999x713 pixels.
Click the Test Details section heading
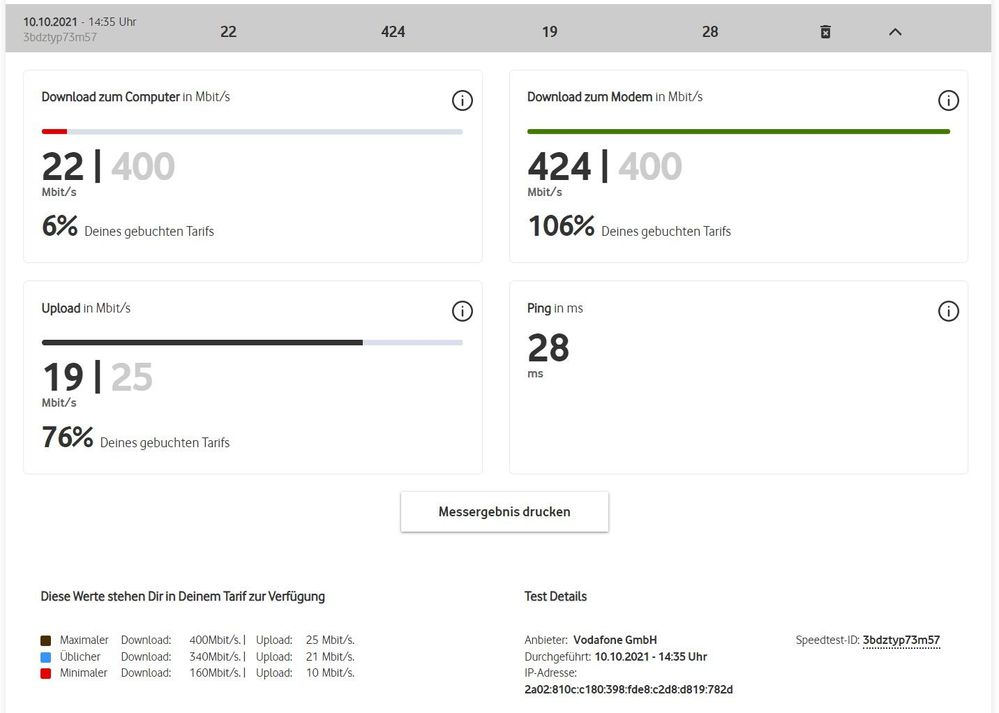(x=555, y=596)
